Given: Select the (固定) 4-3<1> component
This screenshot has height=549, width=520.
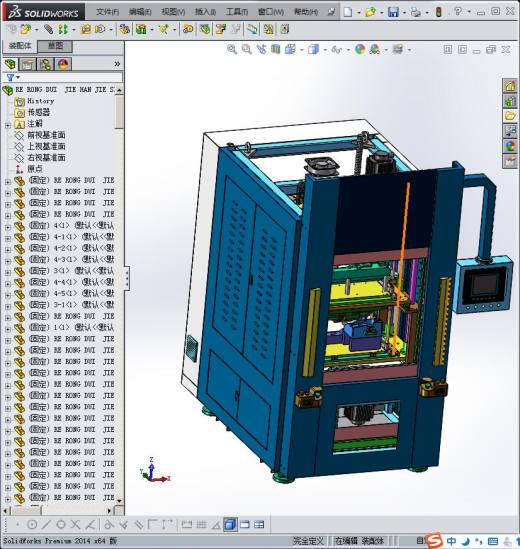Looking at the screenshot, I should [x=64, y=259].
